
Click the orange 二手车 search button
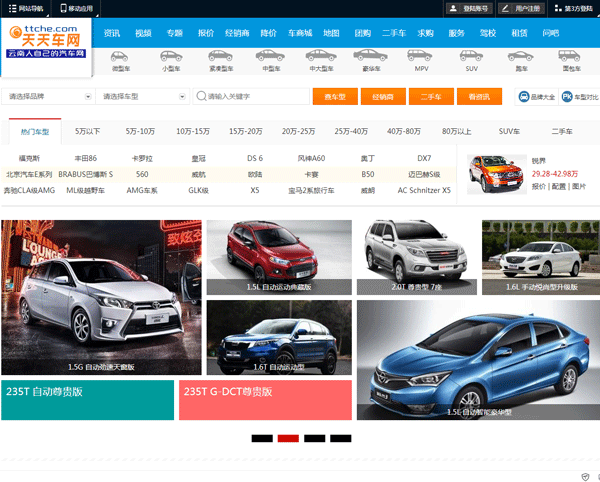[x=431, y=96]
